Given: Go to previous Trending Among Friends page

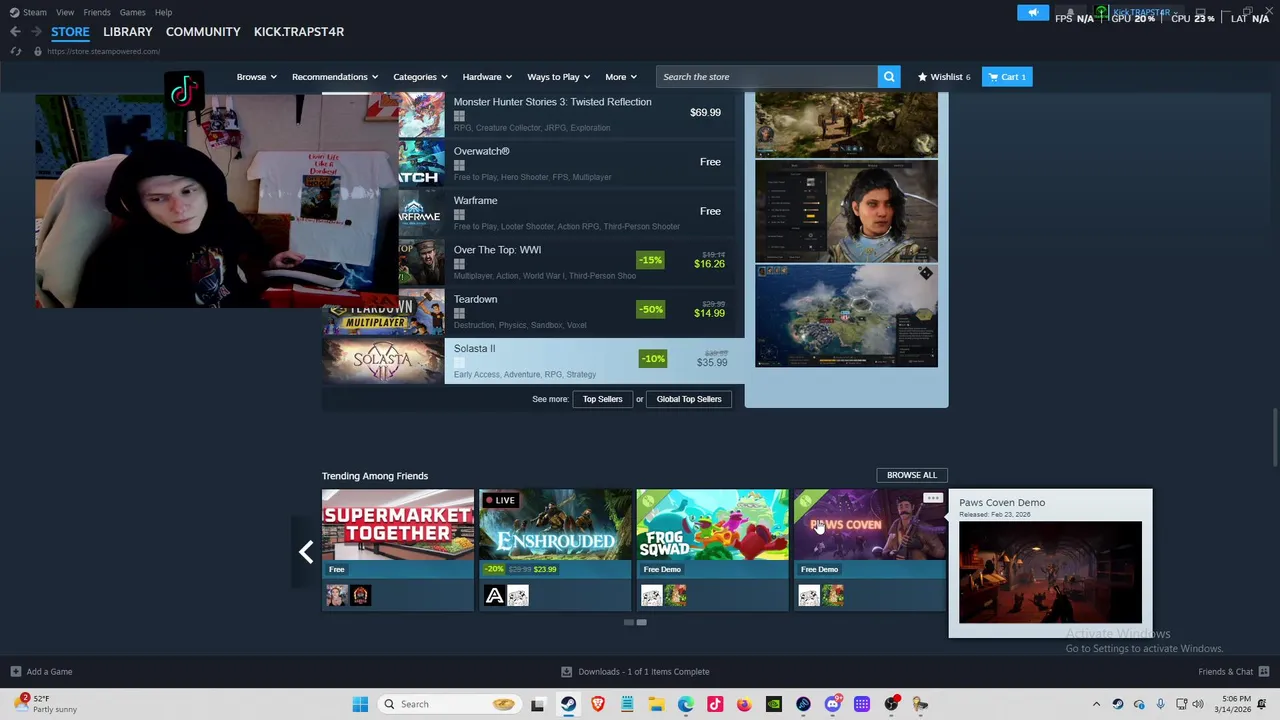Looking at the screenshot, I should 306,551.
